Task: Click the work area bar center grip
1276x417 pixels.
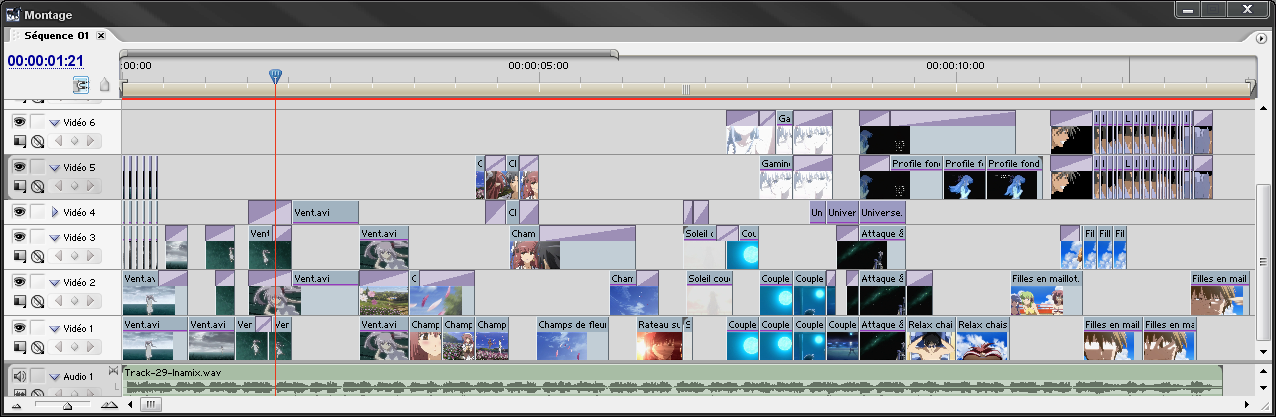Action: tap(686, 90)
